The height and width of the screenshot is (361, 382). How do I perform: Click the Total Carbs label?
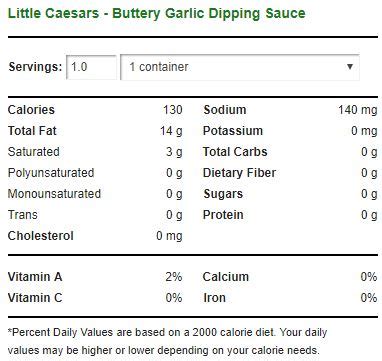pos(235,152)
